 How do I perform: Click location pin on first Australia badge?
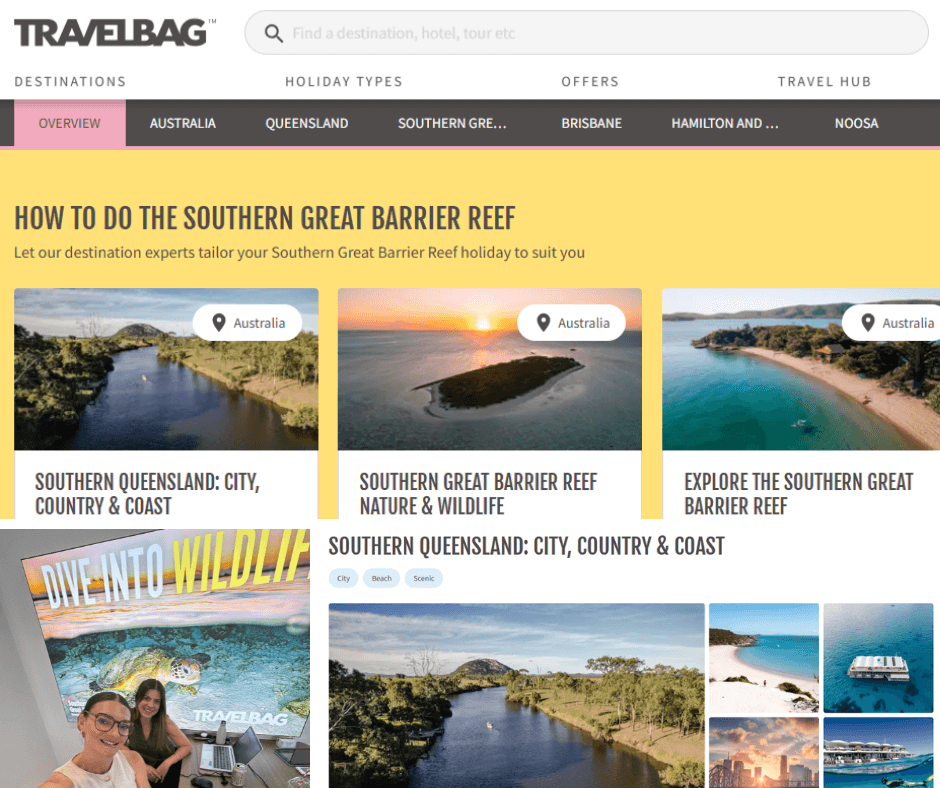[x=219, y=323]
